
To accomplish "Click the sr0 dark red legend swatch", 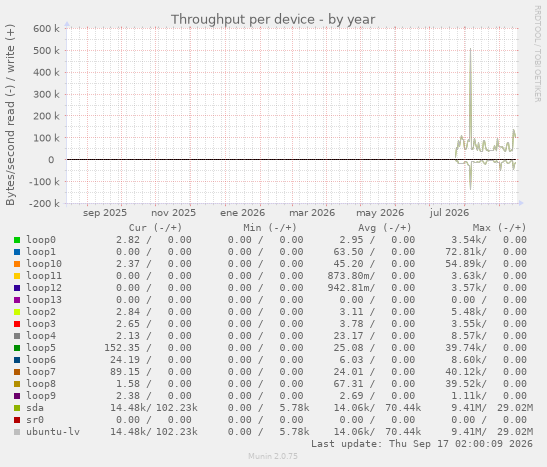I will coord(17,420).
